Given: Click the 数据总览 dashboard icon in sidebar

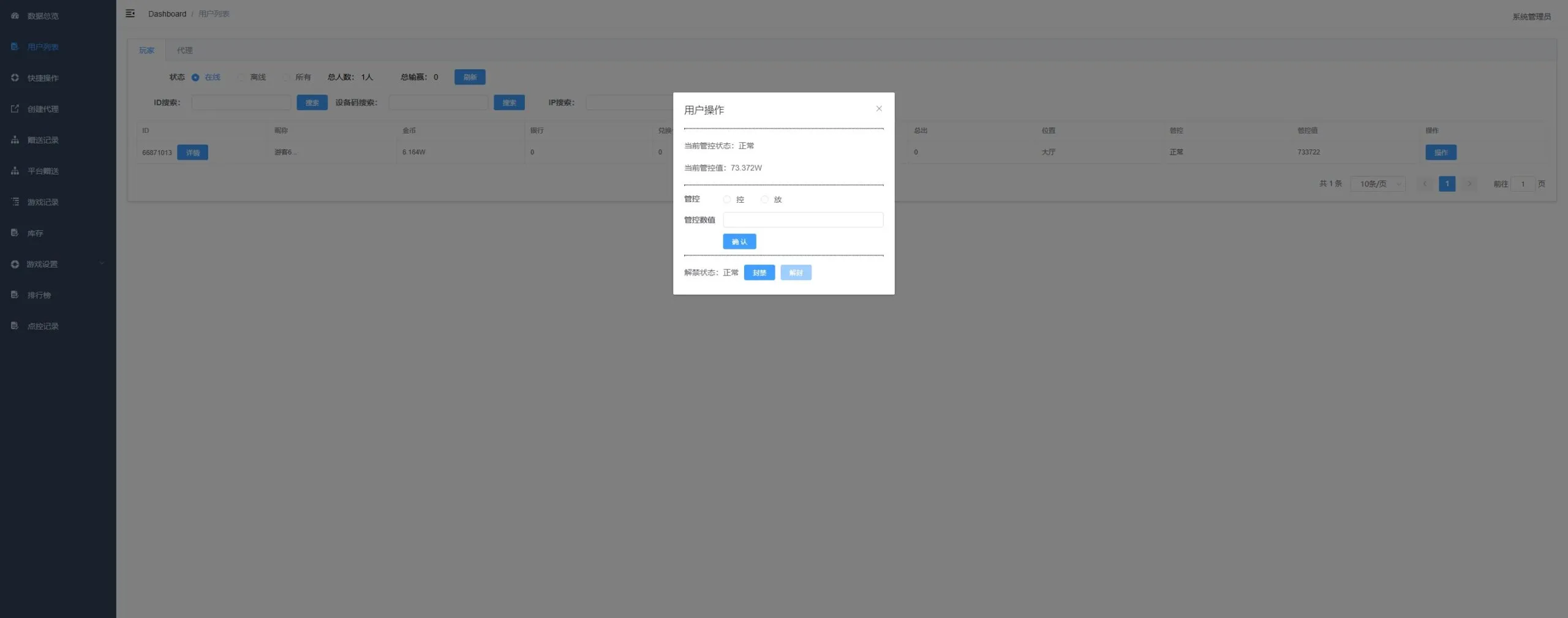Looking at the screenshot, I should (x=15, y=16).
